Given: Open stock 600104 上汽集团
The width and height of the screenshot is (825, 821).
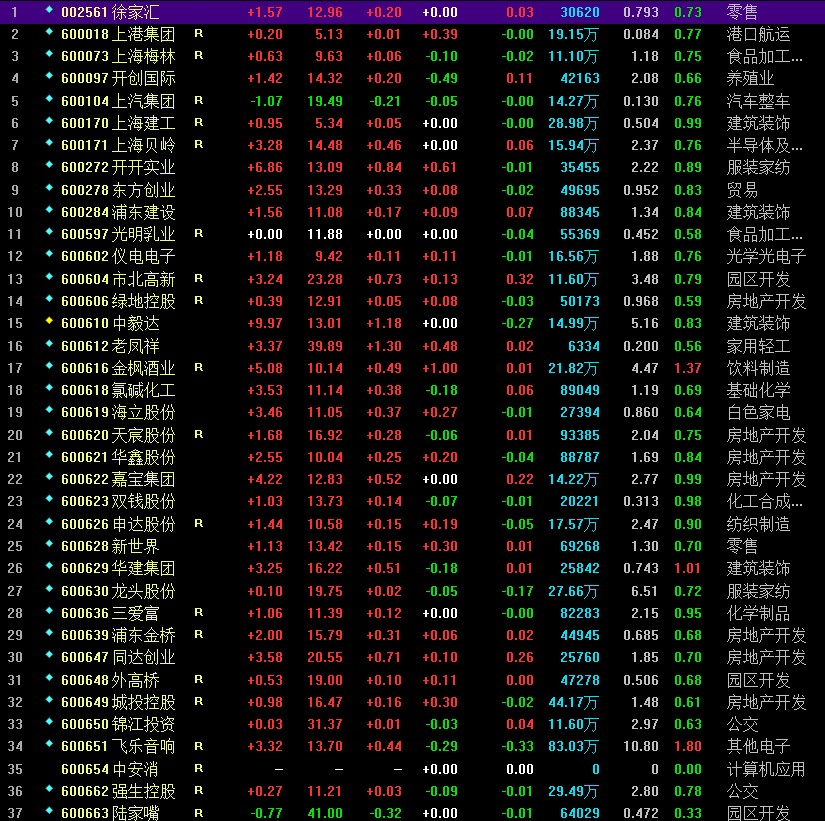Looking at the screenshot, I should point(117,101).
